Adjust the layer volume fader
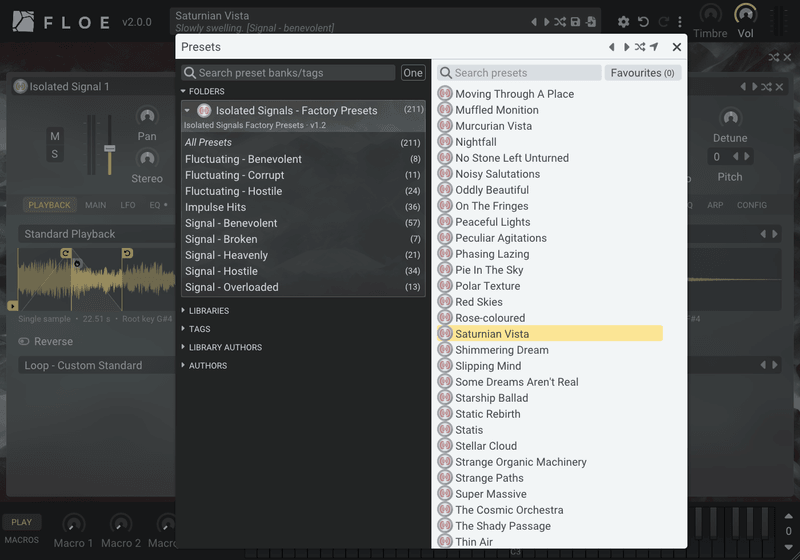Screen dimensions: 800x560 coord(109,148)
